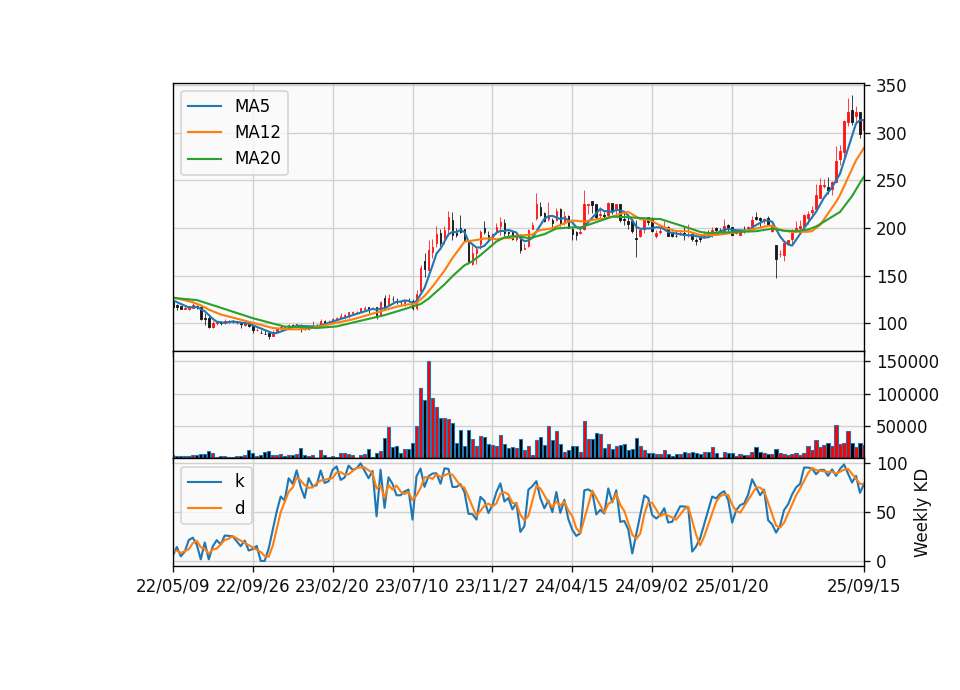Click the 100000 volume axis label

907,395
